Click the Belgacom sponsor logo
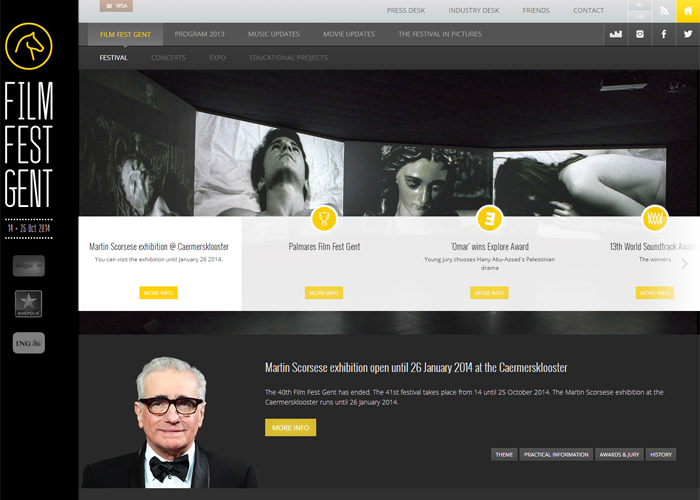Image resolution: width=700 pixels, height=500 pixels. pos(29,266)
